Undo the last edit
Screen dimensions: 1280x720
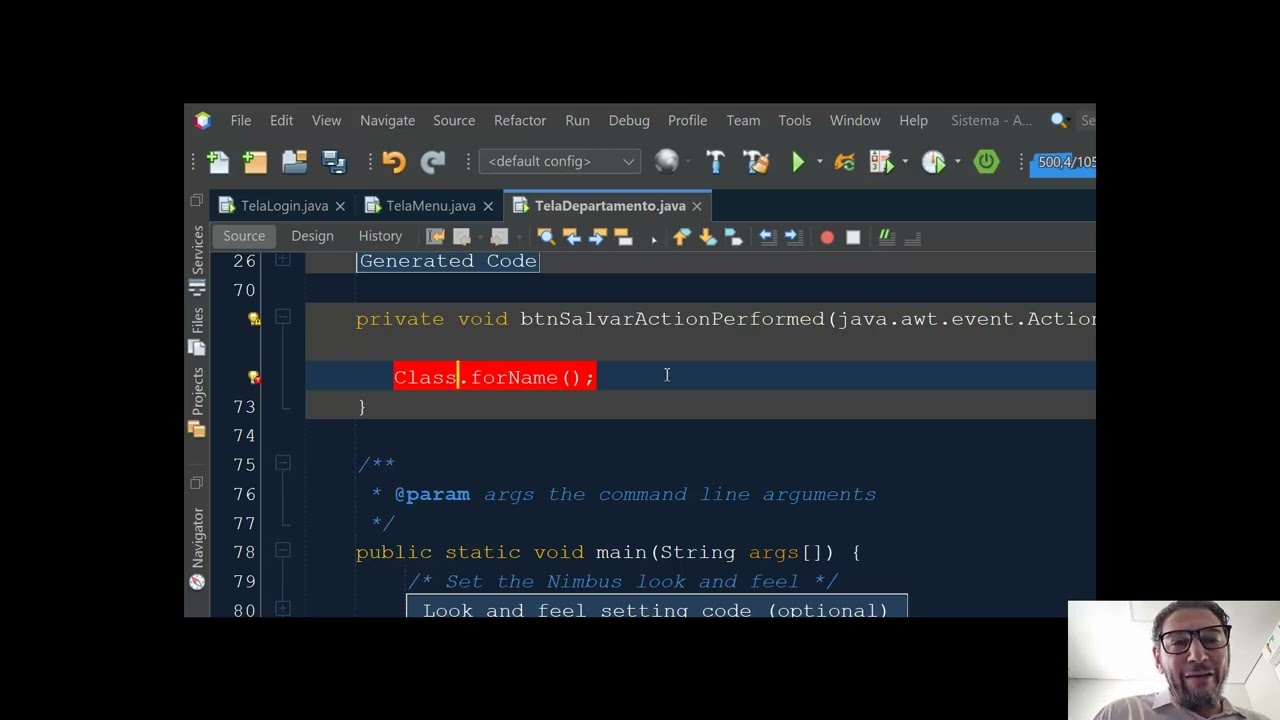click(393, 161)
